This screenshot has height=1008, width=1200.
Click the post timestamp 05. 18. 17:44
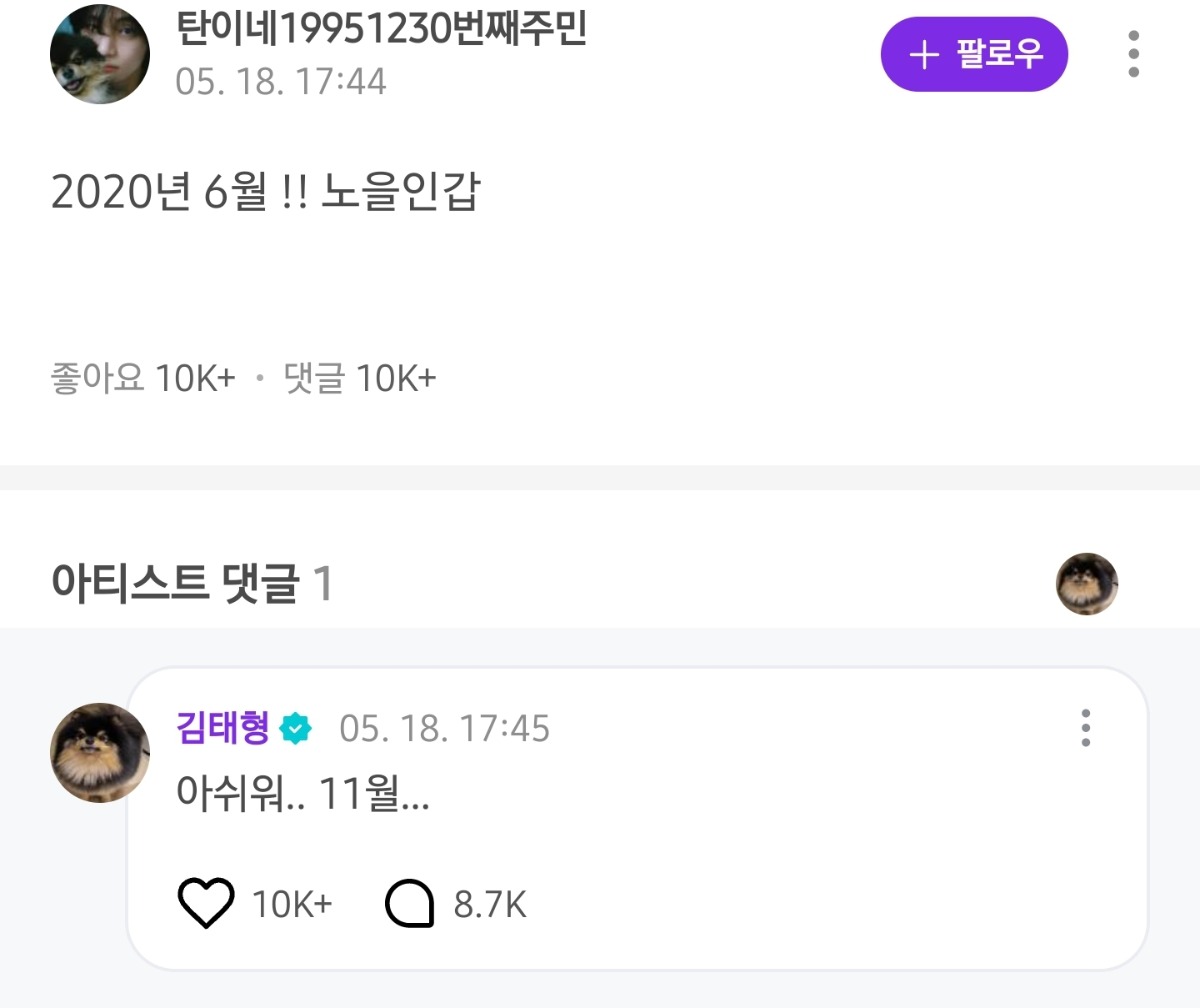[281, 81]
